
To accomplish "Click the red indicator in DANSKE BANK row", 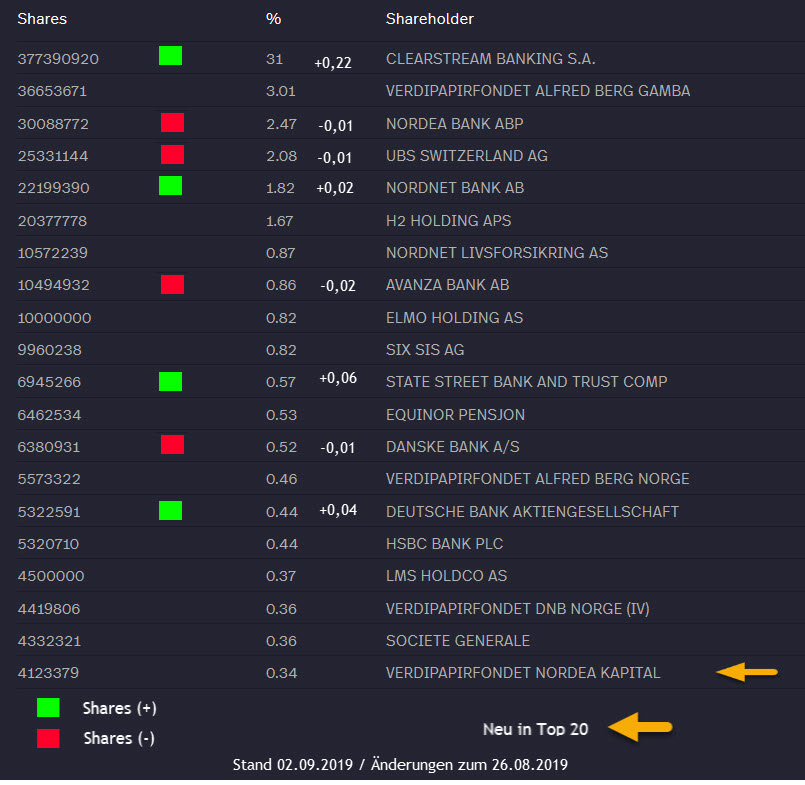I will [172, 445].
